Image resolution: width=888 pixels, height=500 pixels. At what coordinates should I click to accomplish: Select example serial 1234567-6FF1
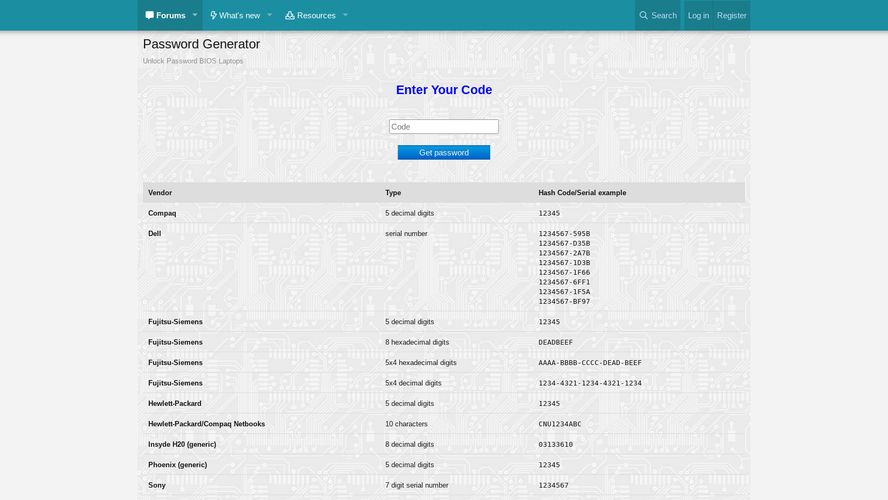564,282
